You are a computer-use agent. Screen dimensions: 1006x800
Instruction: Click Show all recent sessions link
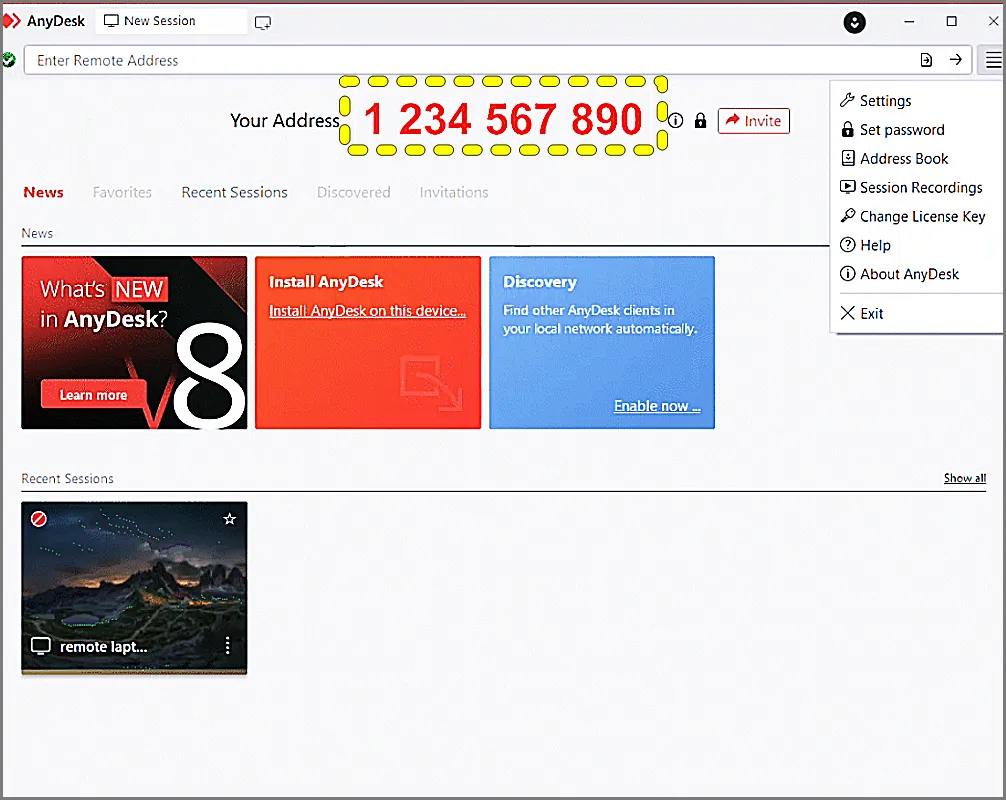point(964,478)
